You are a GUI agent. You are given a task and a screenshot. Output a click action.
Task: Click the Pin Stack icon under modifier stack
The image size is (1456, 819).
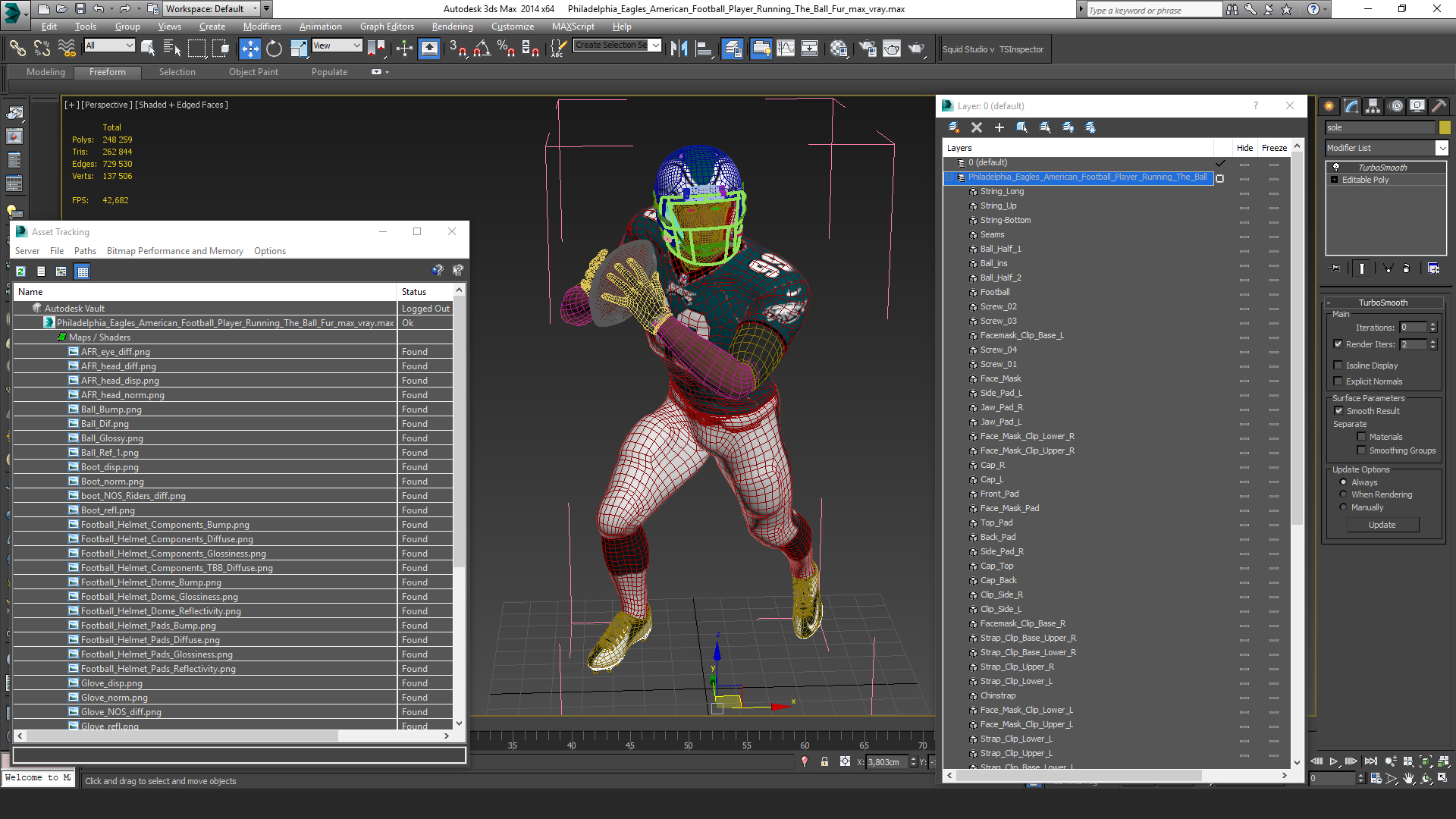1335,268
